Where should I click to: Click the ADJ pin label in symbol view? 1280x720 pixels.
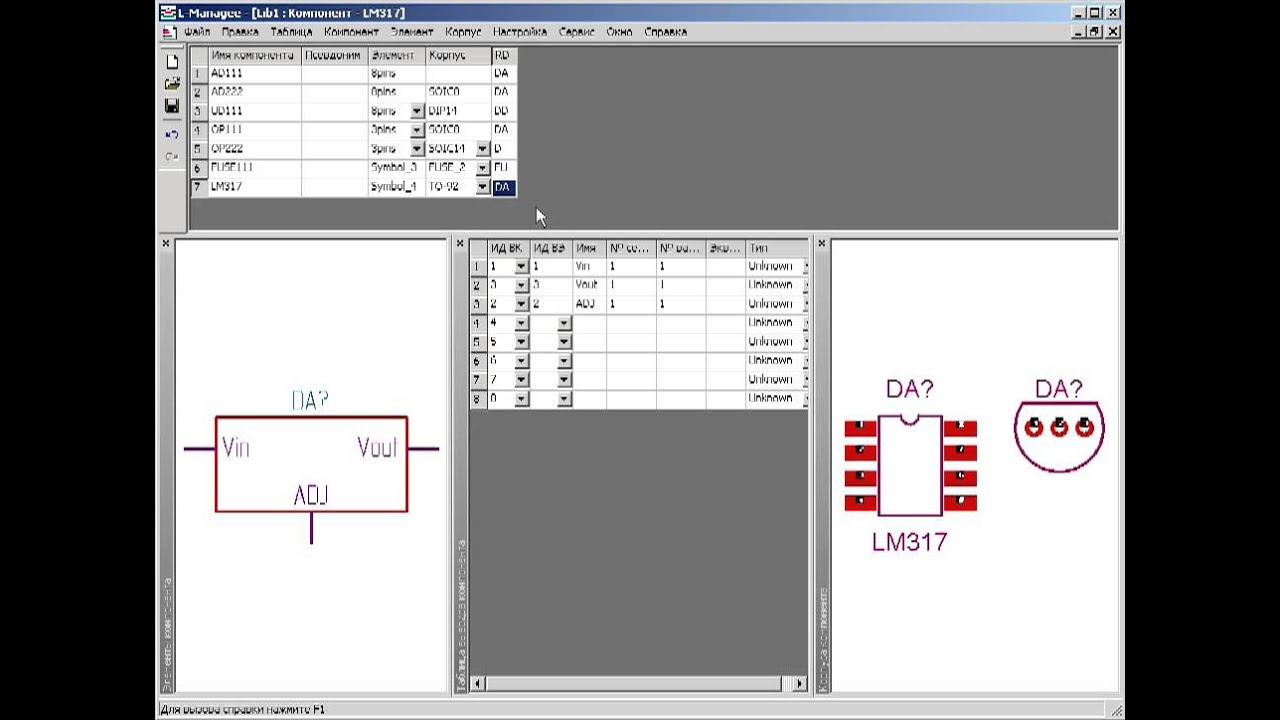tap(311, 495)
